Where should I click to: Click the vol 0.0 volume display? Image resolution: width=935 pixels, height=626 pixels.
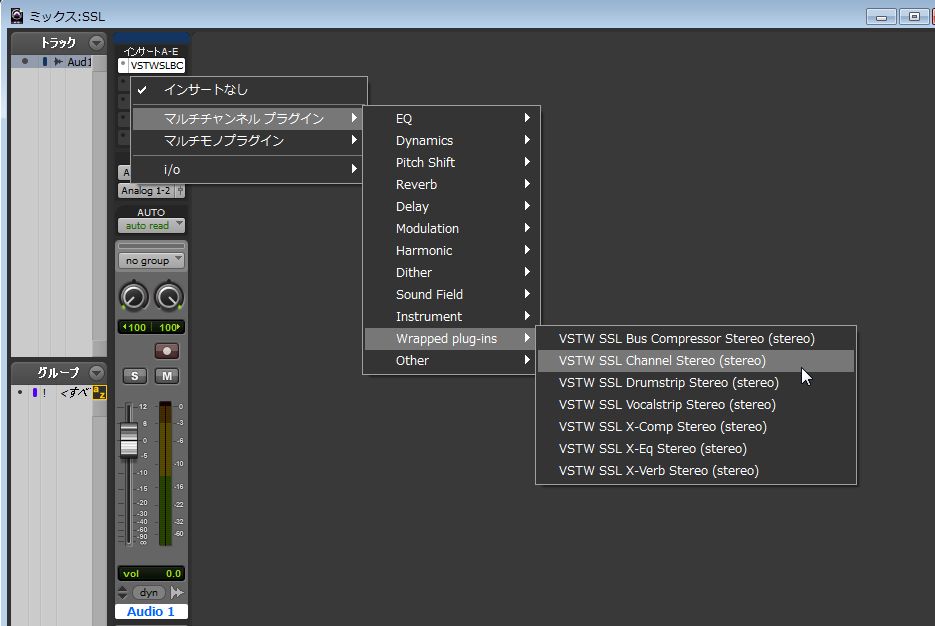[151, 574]
